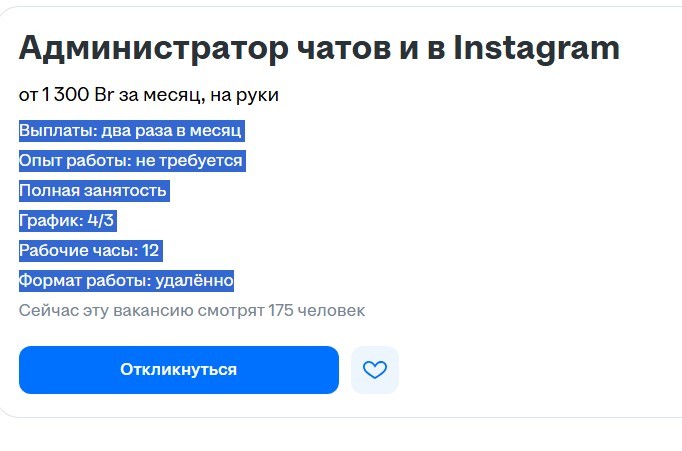
Task: Click the heart favorite icon
Action: 374,370
